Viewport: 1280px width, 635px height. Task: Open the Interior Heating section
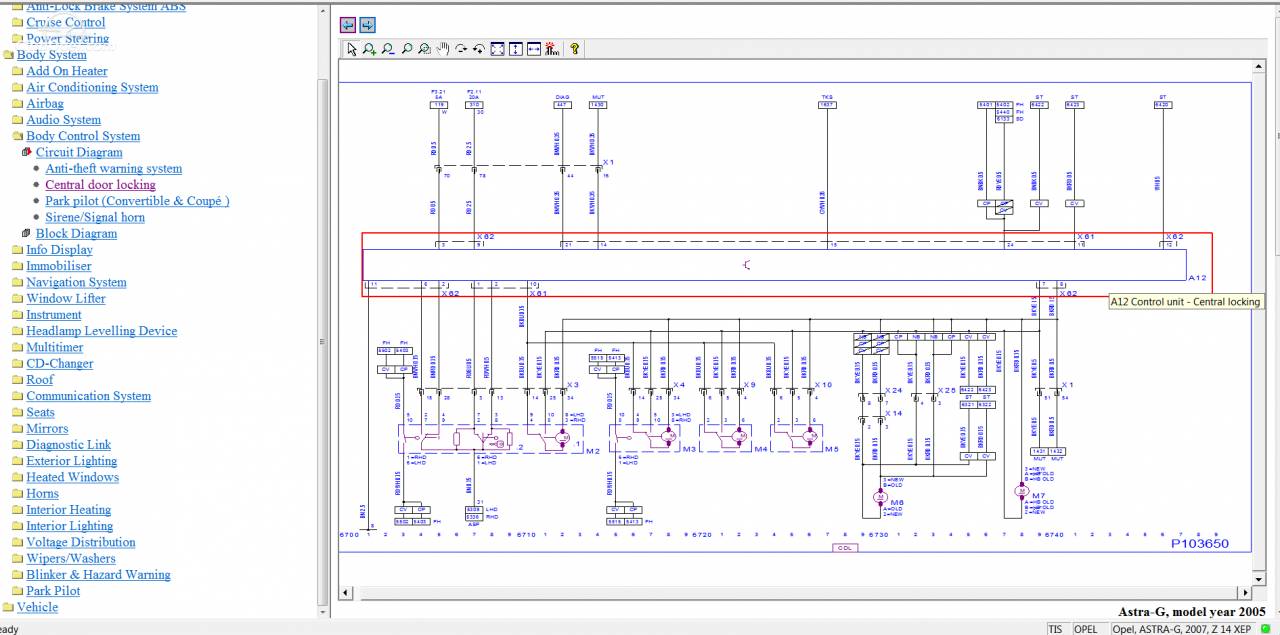69,510
